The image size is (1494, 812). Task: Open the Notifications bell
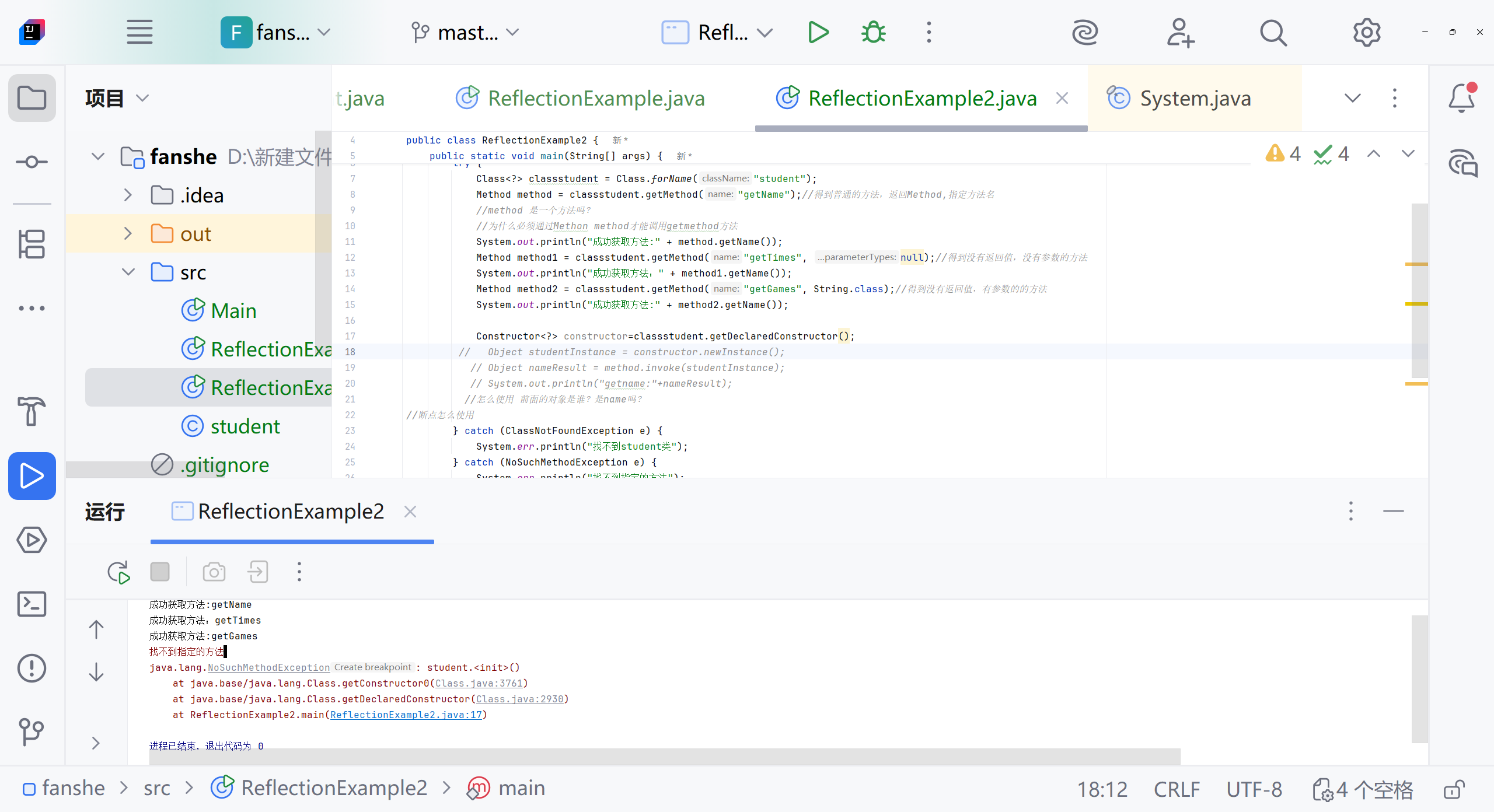tap(1461, 98)
